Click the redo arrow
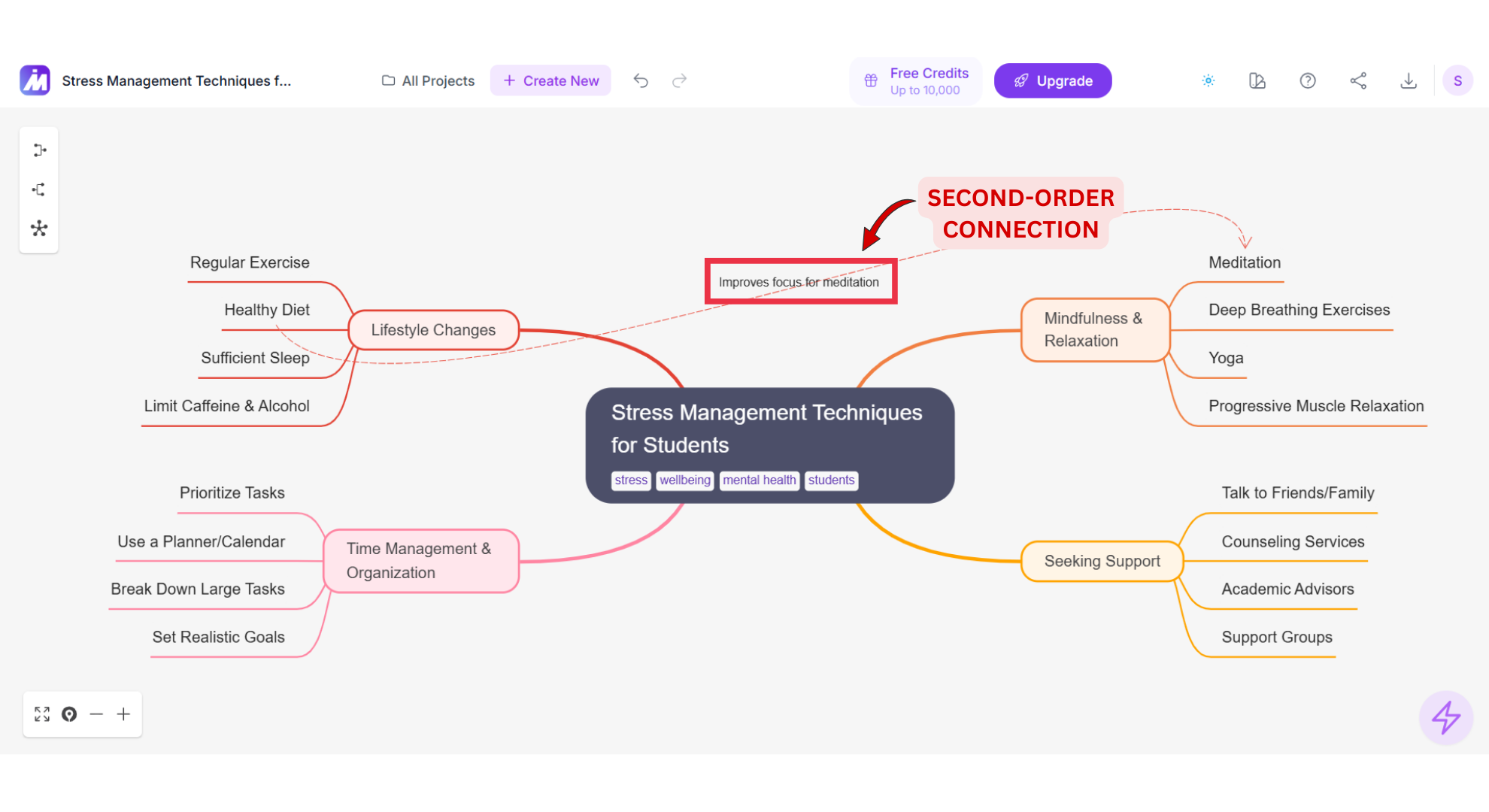Screen dimensions: 1489x812 click(679, 80)
